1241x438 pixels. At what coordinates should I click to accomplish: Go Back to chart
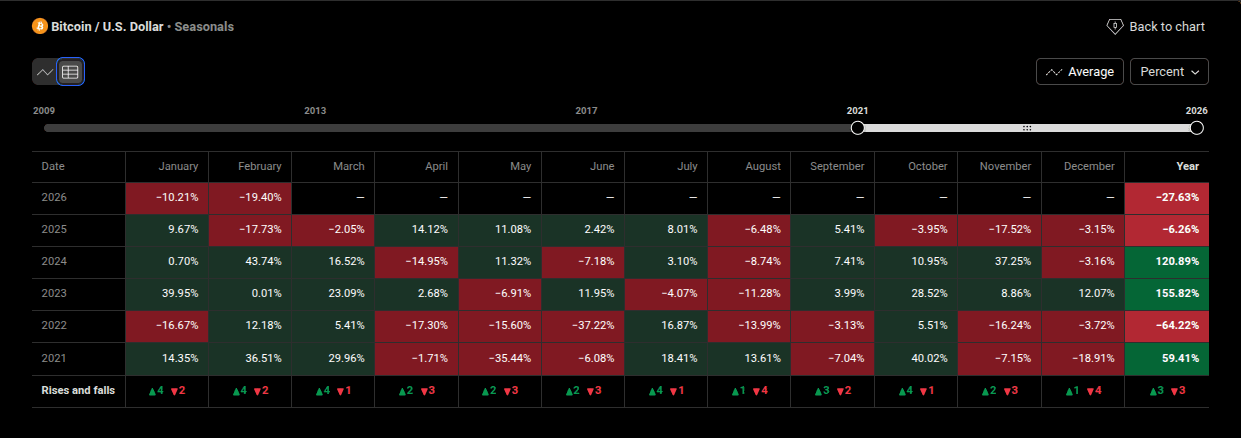1166,26
